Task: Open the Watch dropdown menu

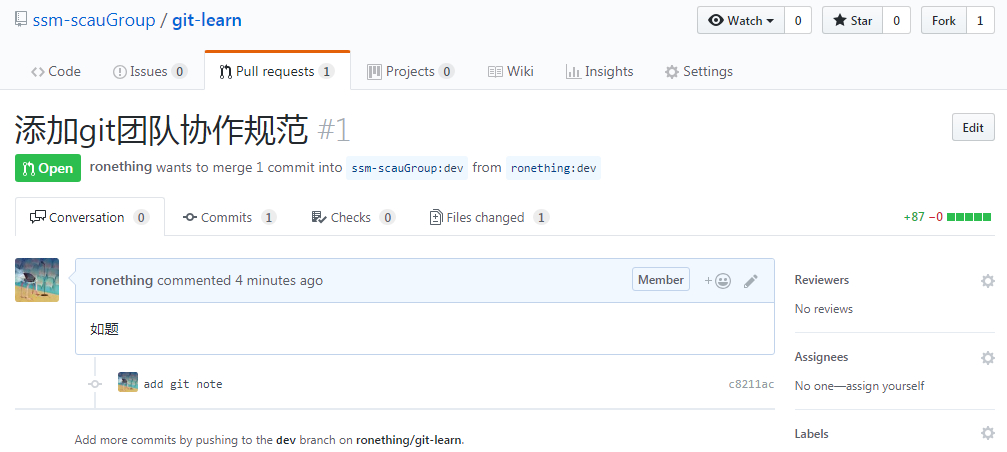Action: [x=741, y=21]
